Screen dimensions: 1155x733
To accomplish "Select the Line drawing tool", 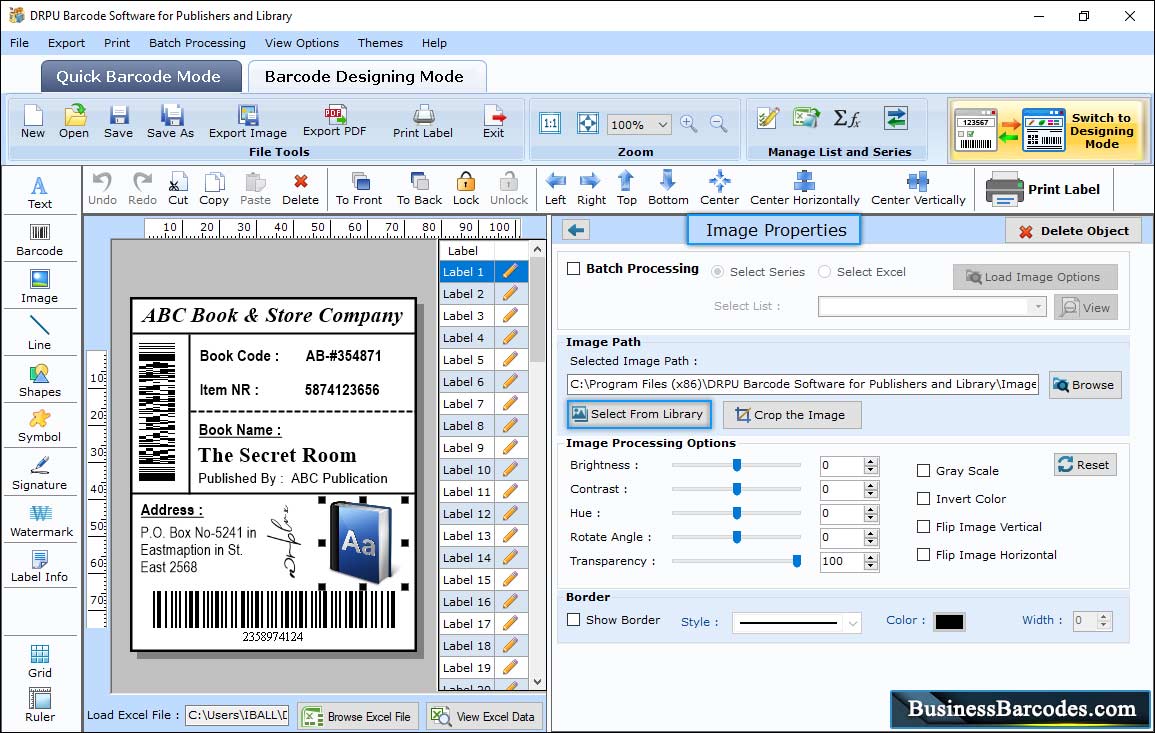I will pos(40,333).
